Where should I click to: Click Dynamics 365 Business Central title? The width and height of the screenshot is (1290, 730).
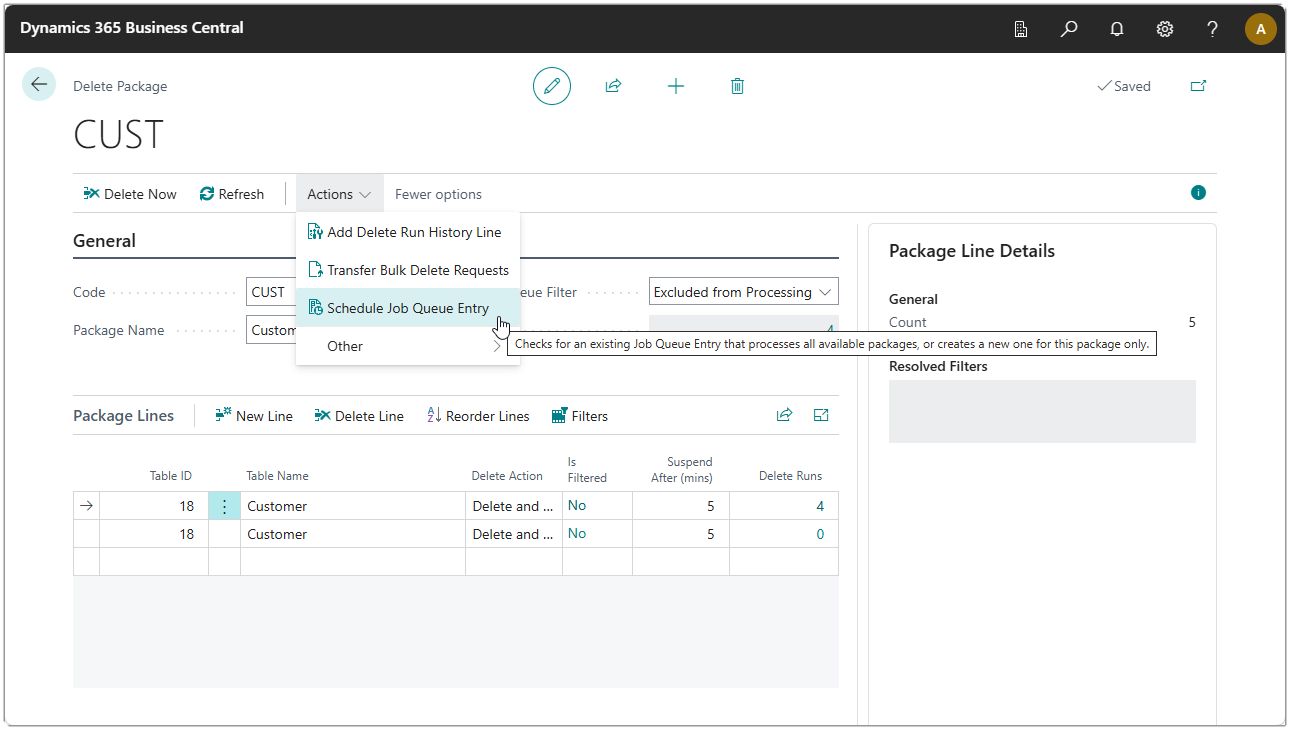[x=132, y=28]
